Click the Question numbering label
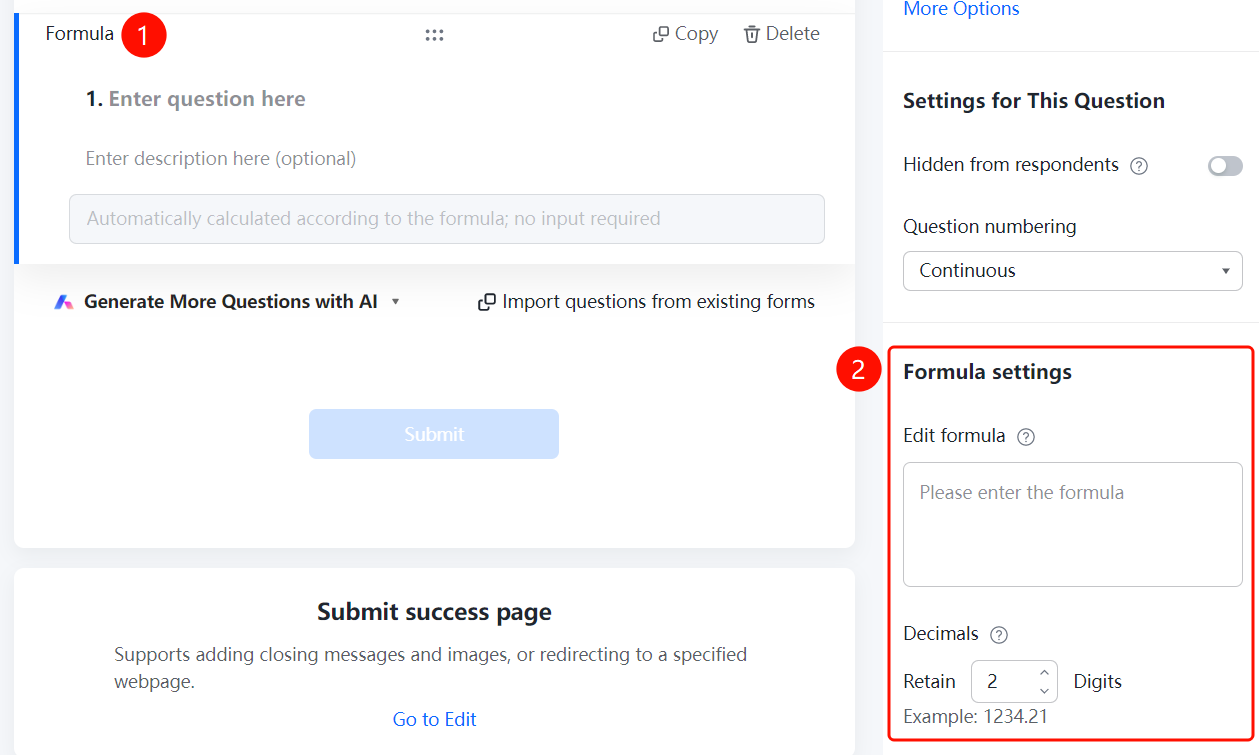 click(989, 227)
